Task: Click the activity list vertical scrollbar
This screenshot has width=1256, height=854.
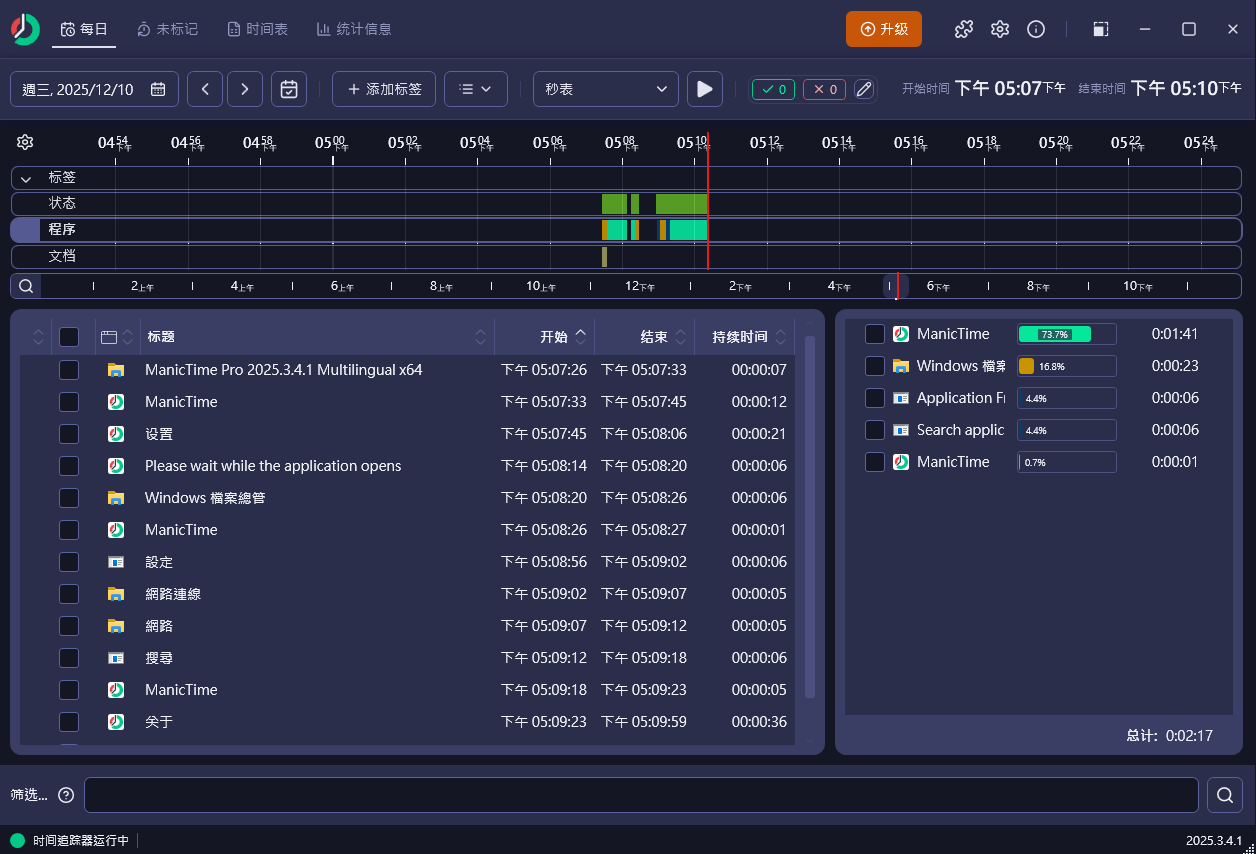Action: (810, 517)
